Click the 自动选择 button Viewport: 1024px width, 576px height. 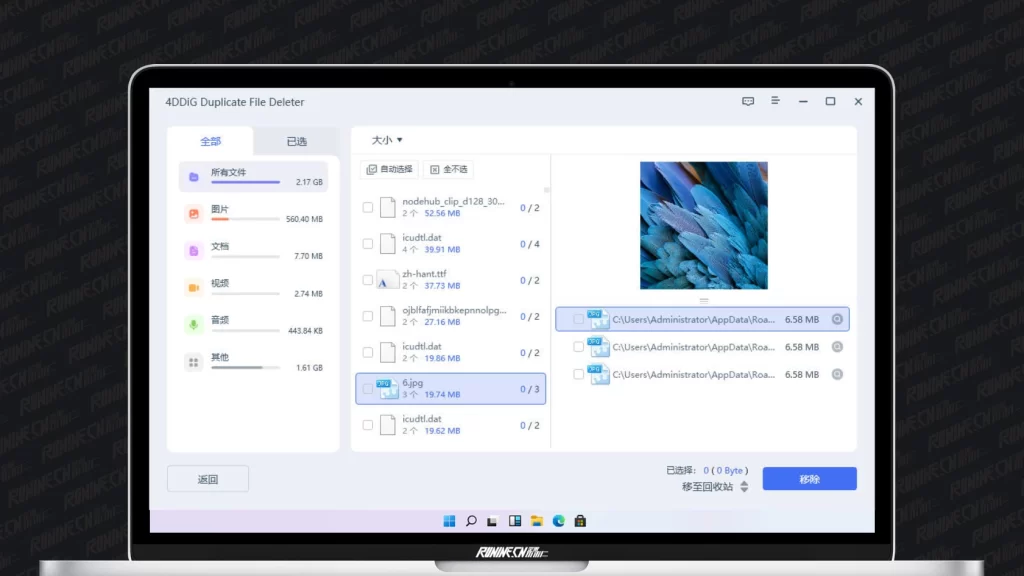389,170
